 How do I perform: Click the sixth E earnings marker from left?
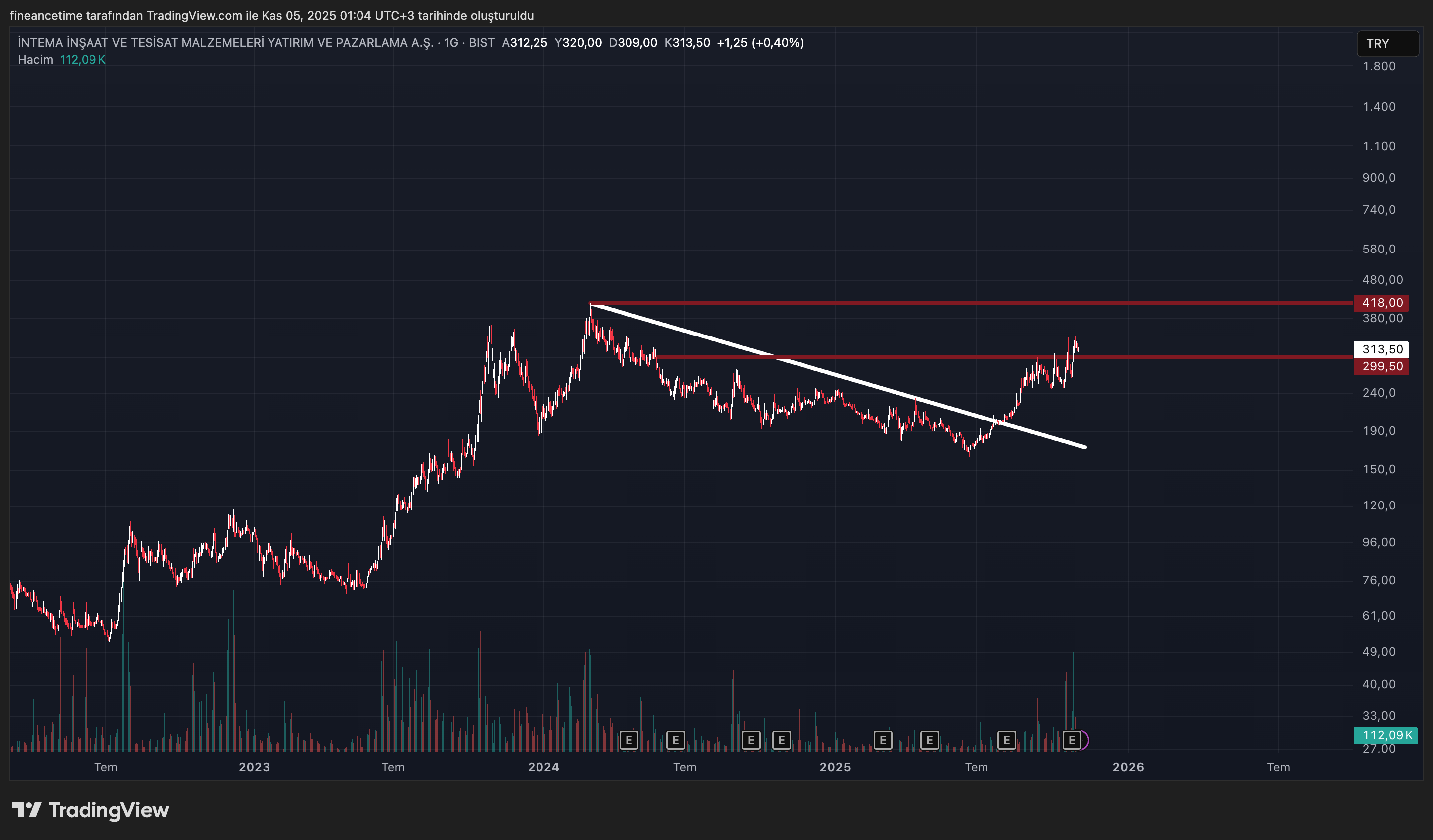pyautogui.click(x=929, y=740)
